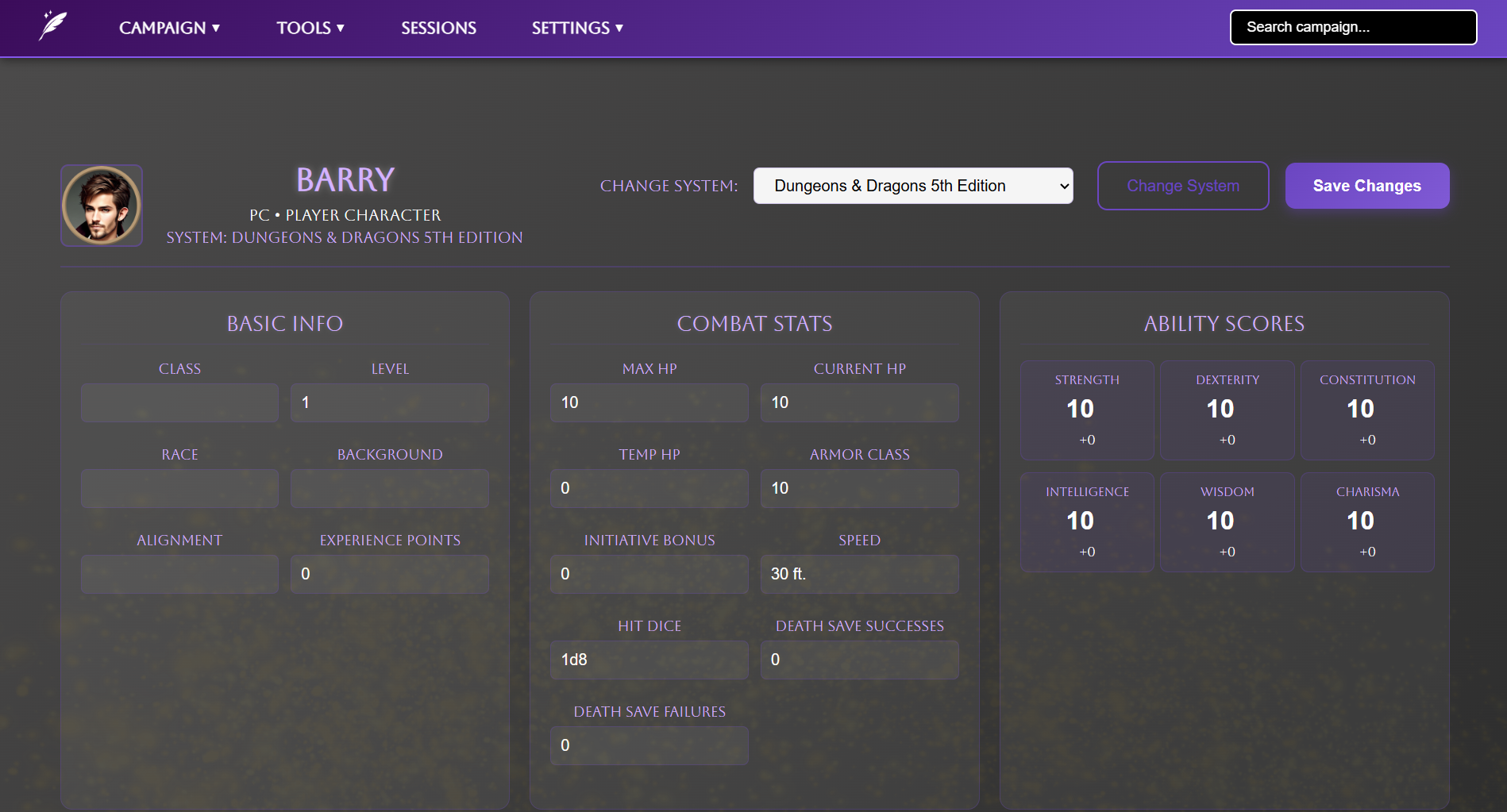Click the Race text field
Screen dimensions: 1507x812
[179, 488]
